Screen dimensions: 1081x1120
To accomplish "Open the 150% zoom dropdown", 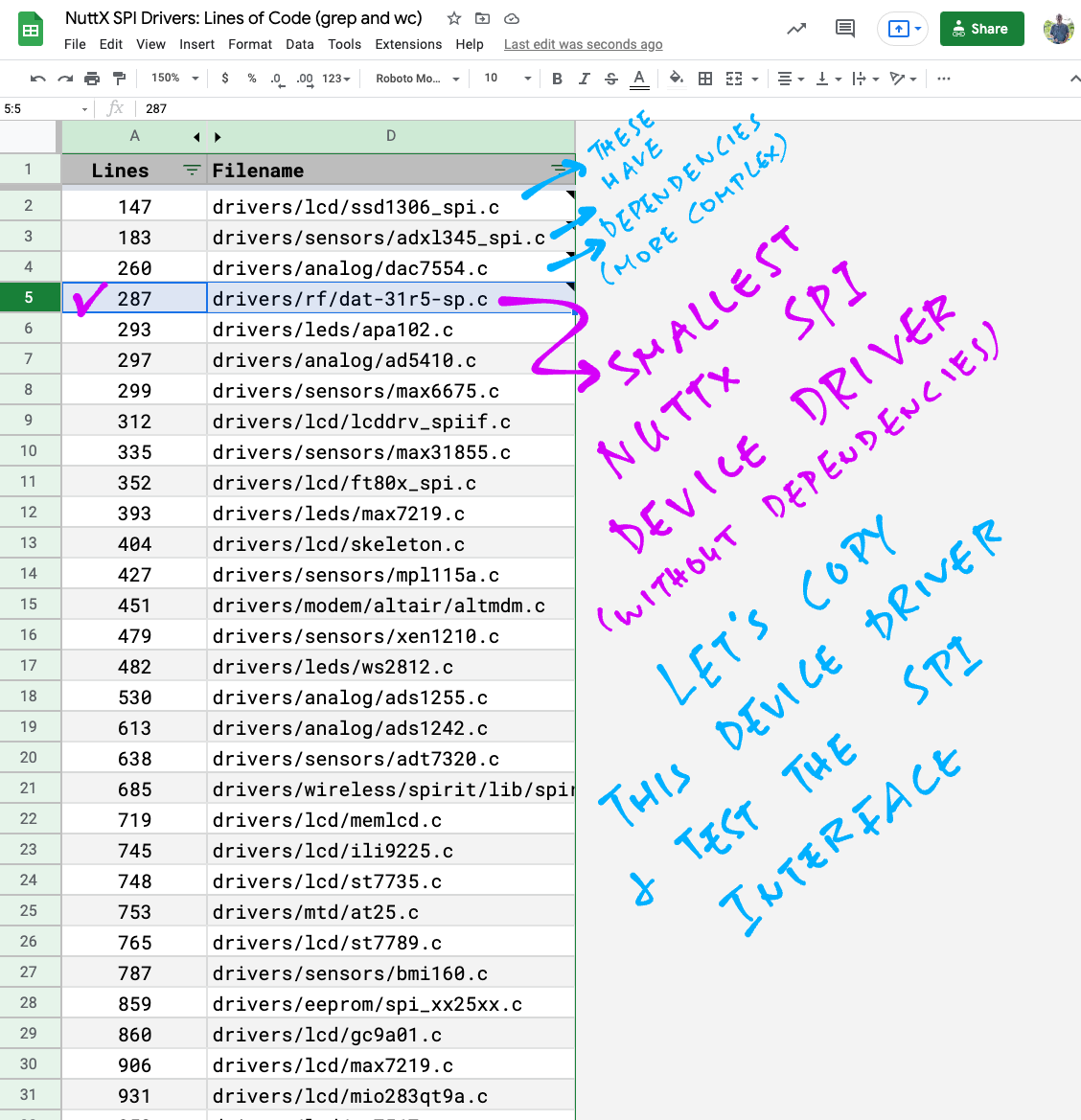I will [x=174, y=79].
